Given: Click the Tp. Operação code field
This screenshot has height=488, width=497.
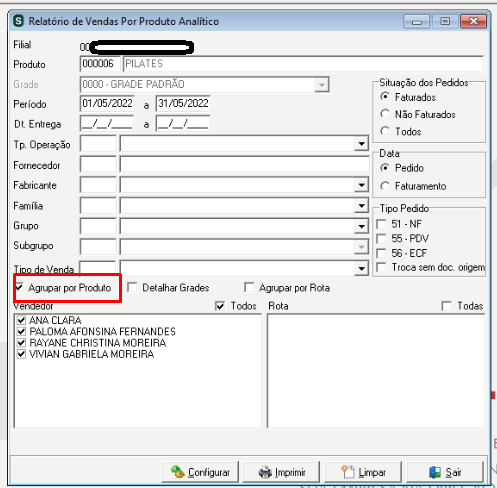Looking at the screenshot, I should (98, 144).
